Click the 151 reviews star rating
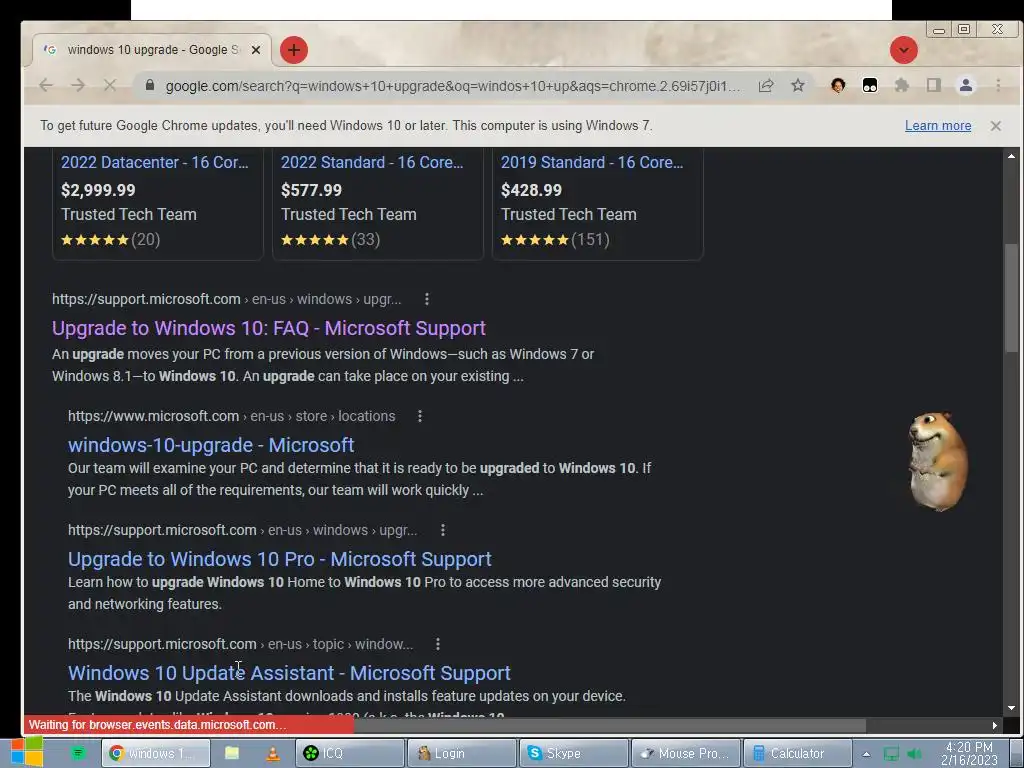The width and height of the screenshot is (1024, 768). [x=555, y=240]
